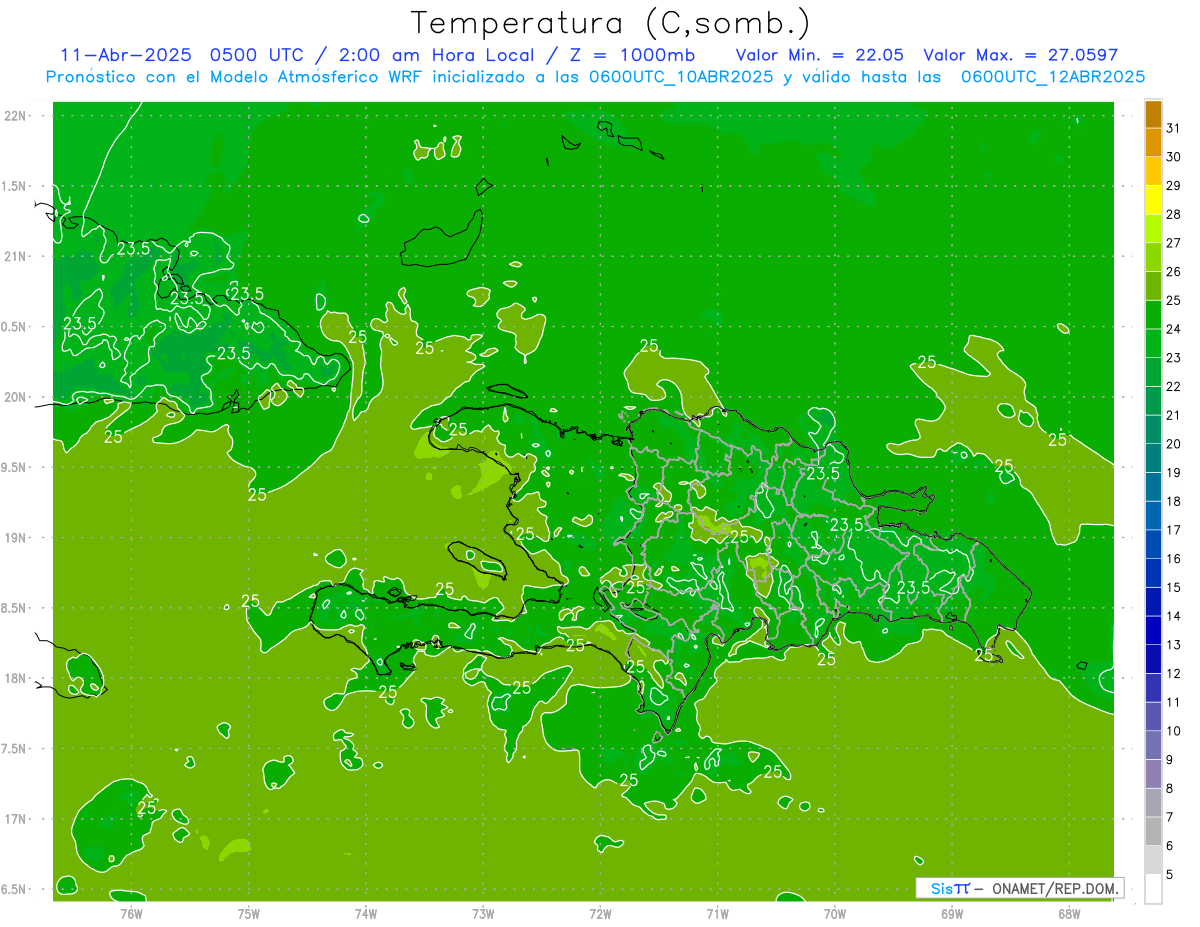Click the title "Temperatura (C,somb.)"

click(611, 24)
